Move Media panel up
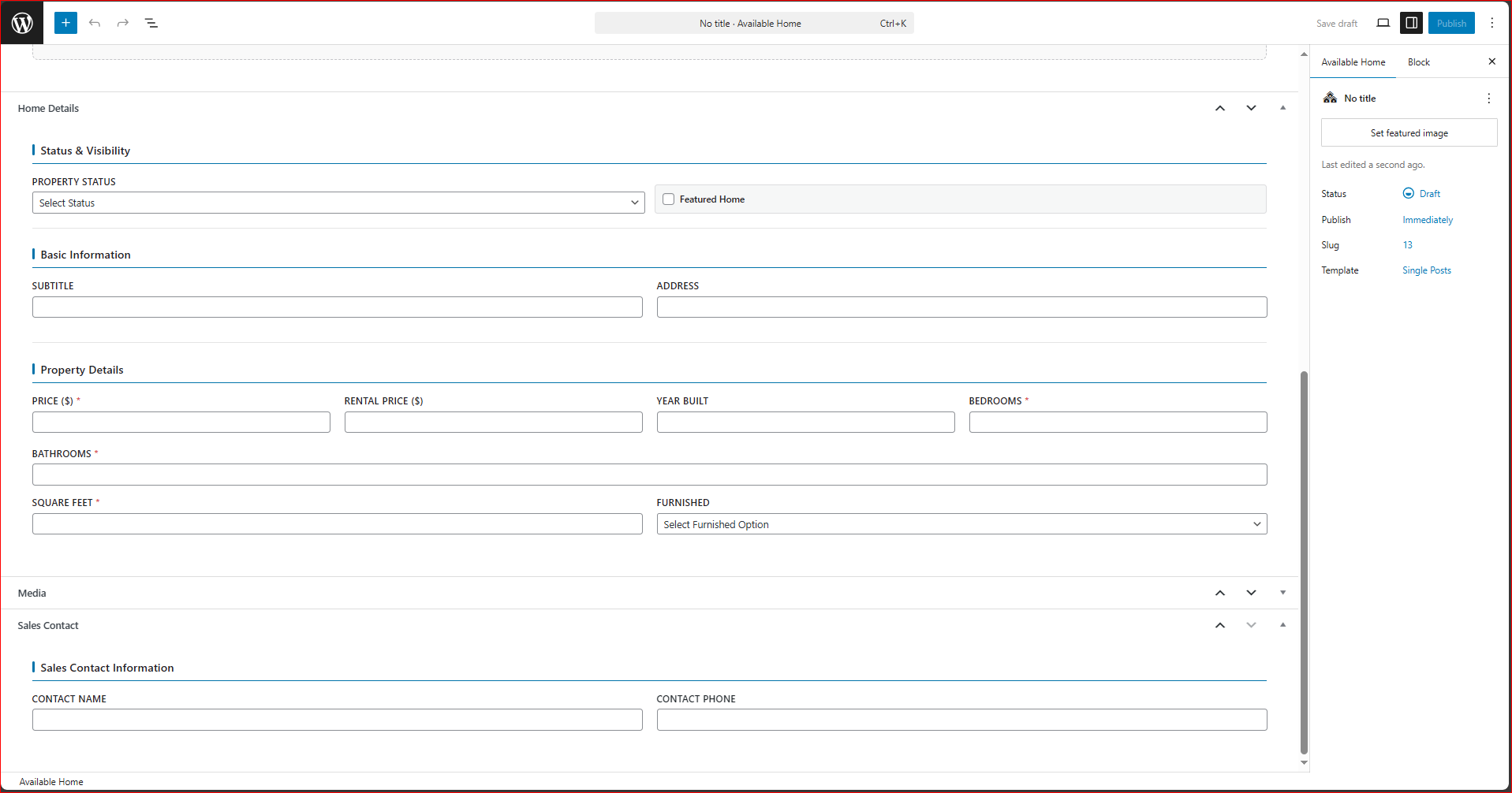 pyautogui.click(x=1220, y=593)
